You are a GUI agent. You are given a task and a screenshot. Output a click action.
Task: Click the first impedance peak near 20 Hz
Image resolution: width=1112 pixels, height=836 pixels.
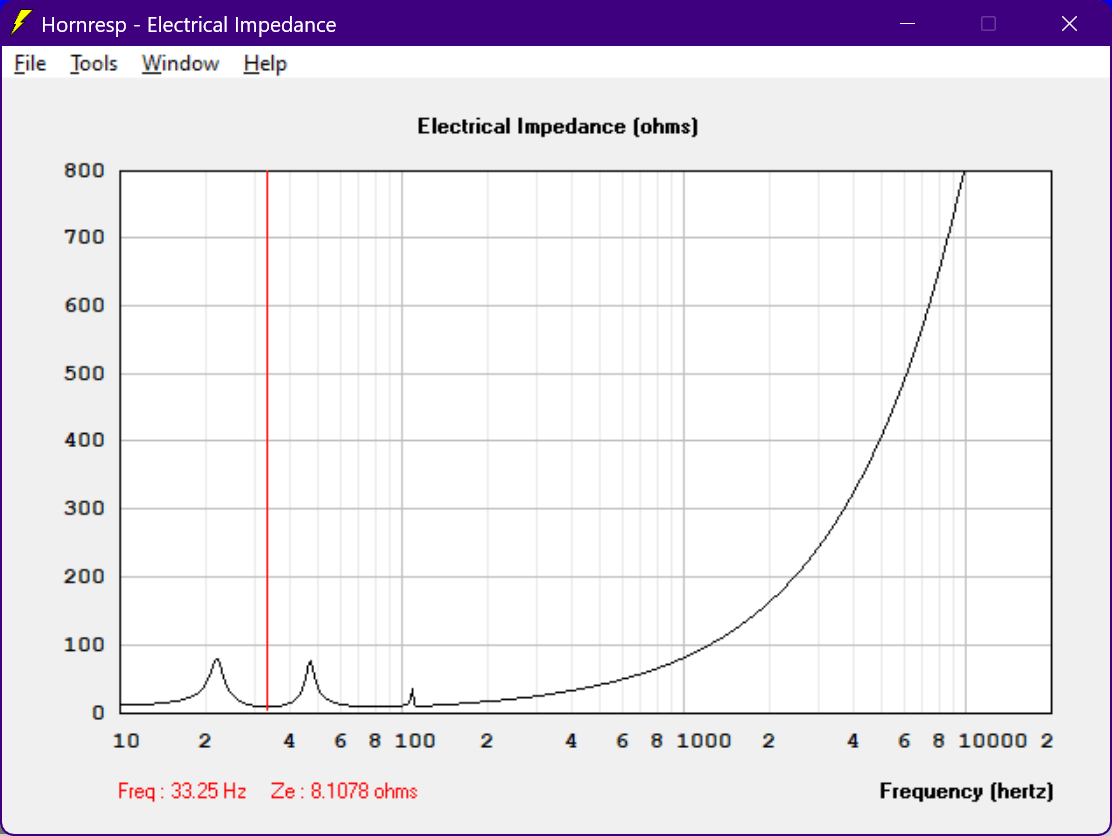217,661
